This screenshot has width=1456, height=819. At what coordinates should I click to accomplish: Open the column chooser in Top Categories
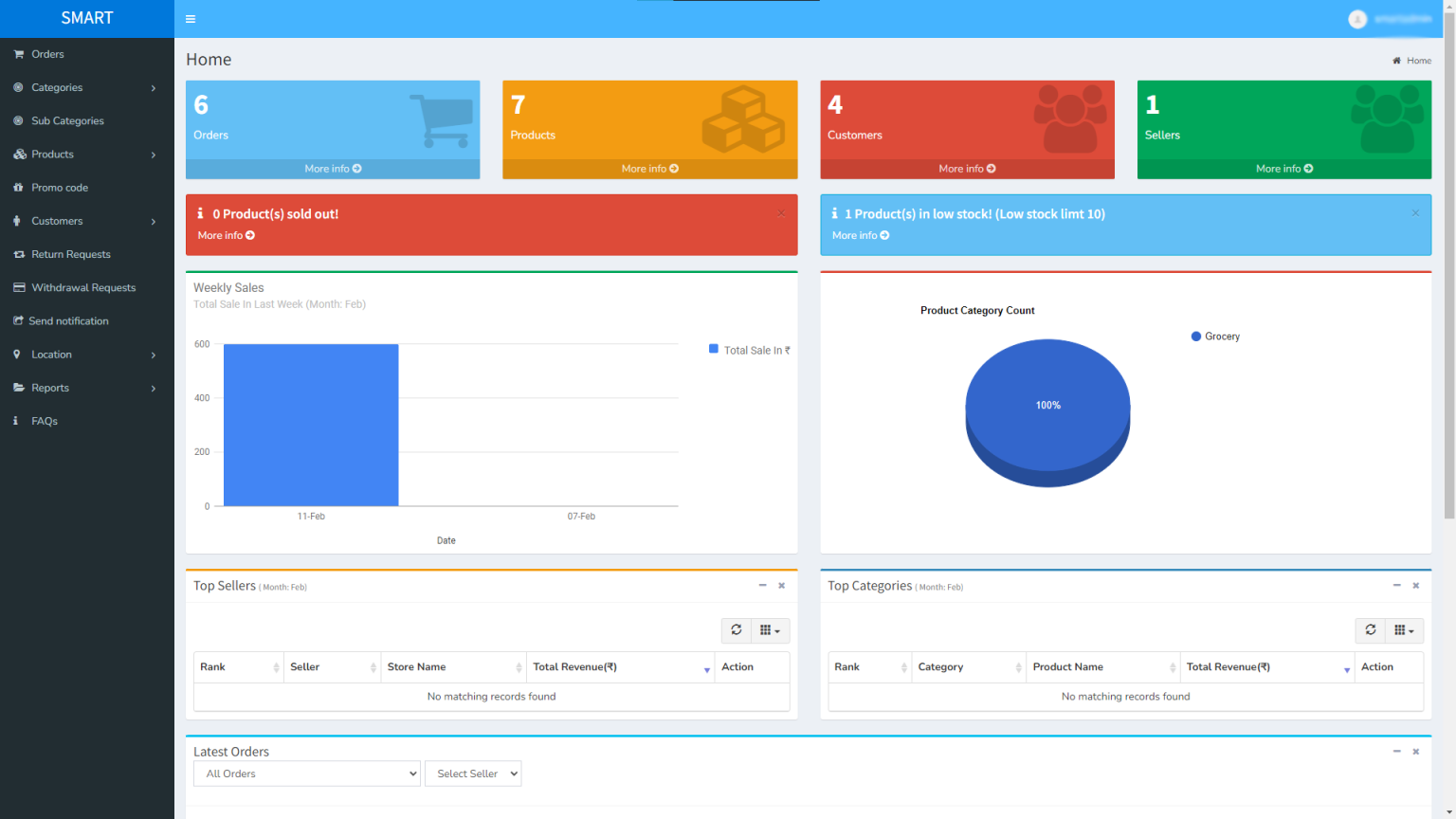pyautogui.click(x=1404, y=630)
